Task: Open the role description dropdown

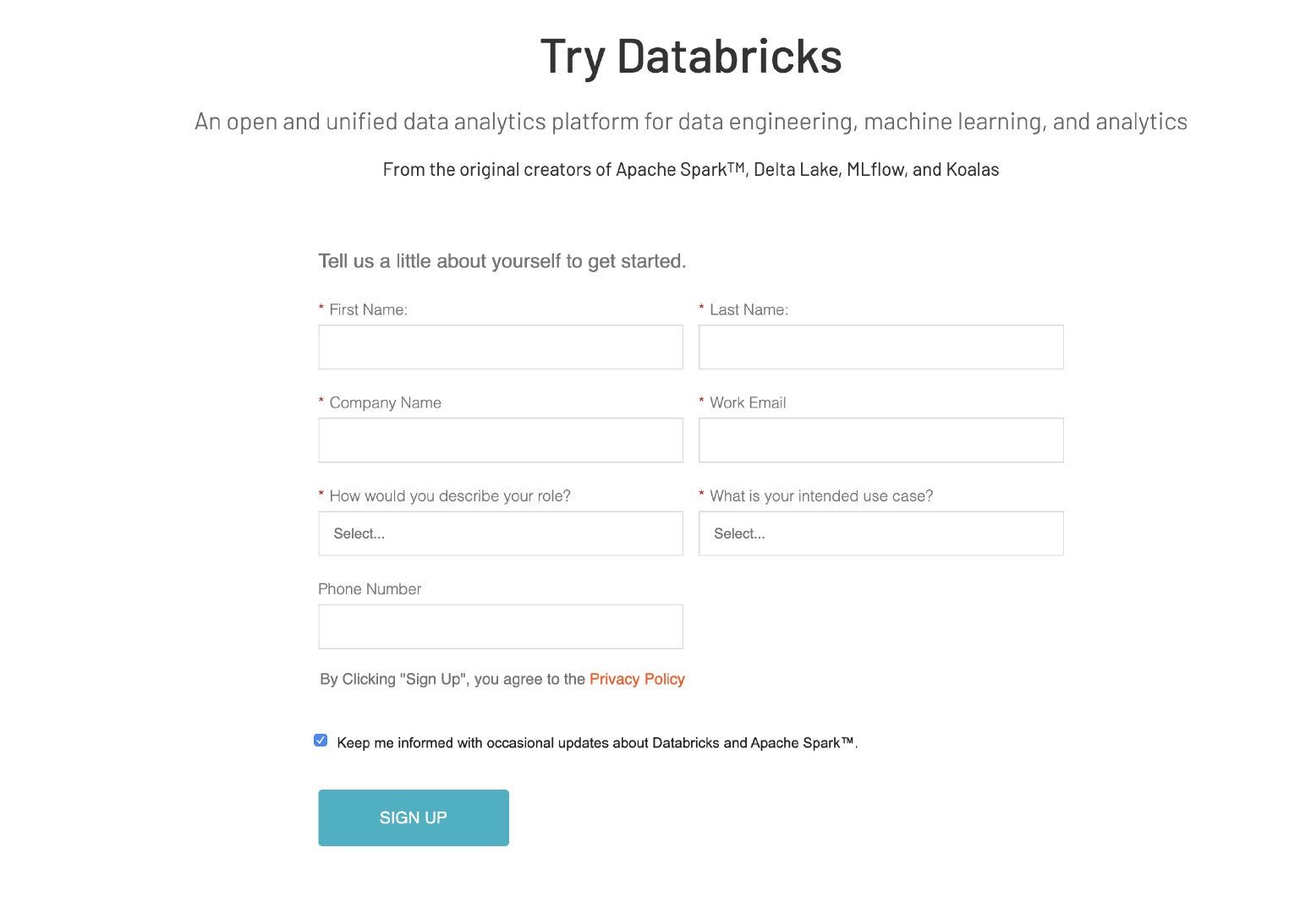Action: pos(501,533)
